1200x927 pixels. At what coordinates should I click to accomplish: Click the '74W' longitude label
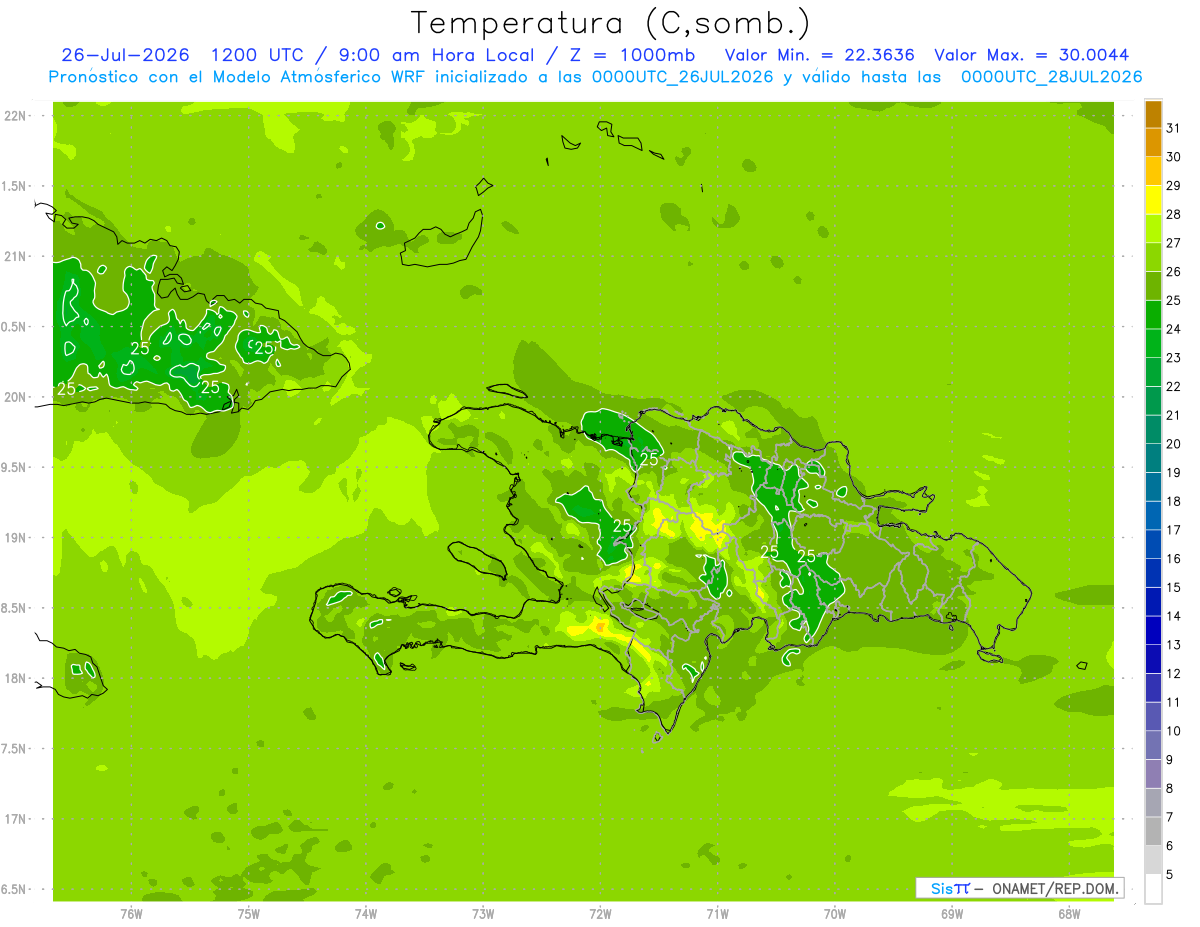click(x=366, y=914)
